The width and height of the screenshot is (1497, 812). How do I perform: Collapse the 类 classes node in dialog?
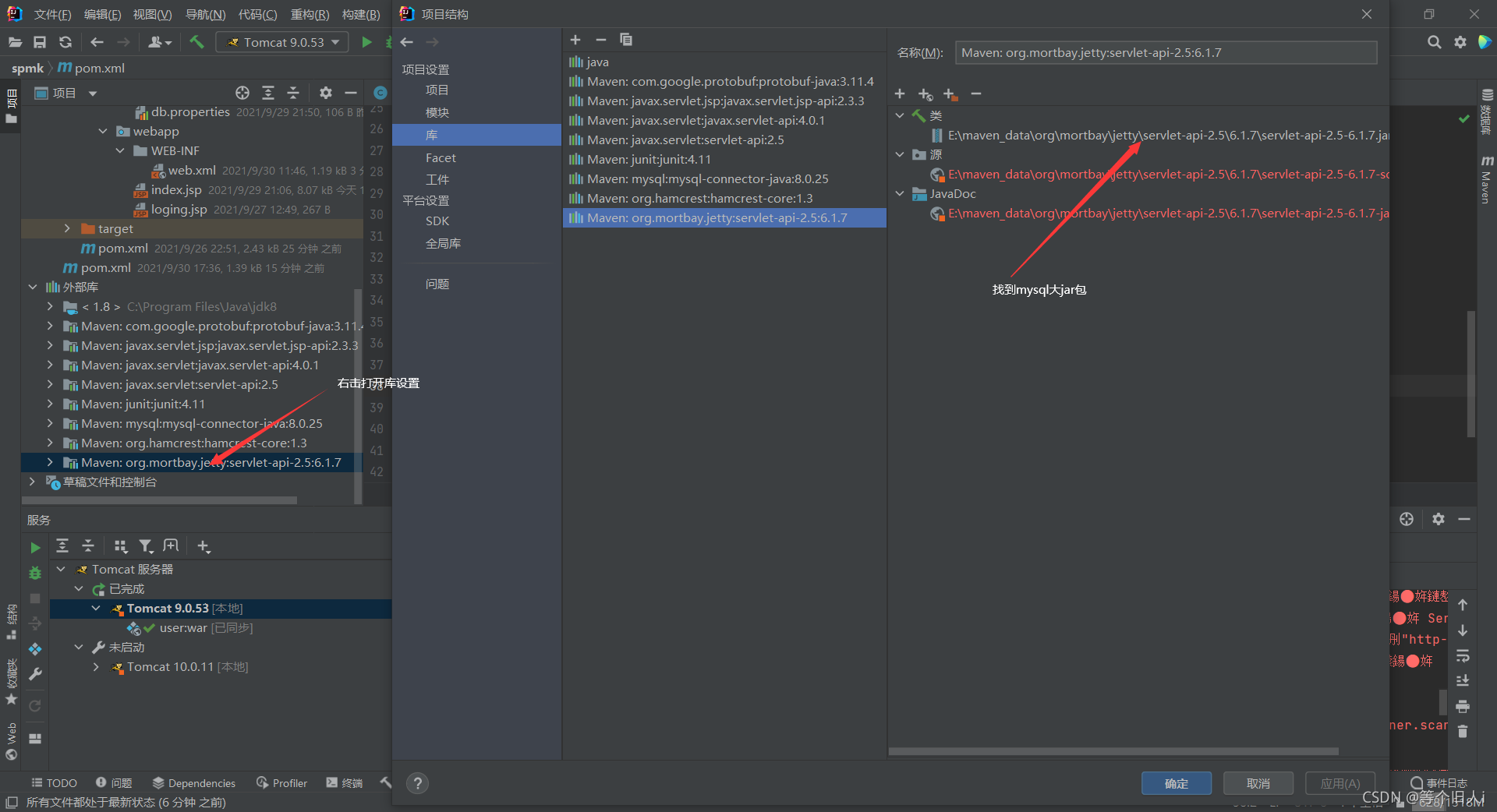(900, 115)
